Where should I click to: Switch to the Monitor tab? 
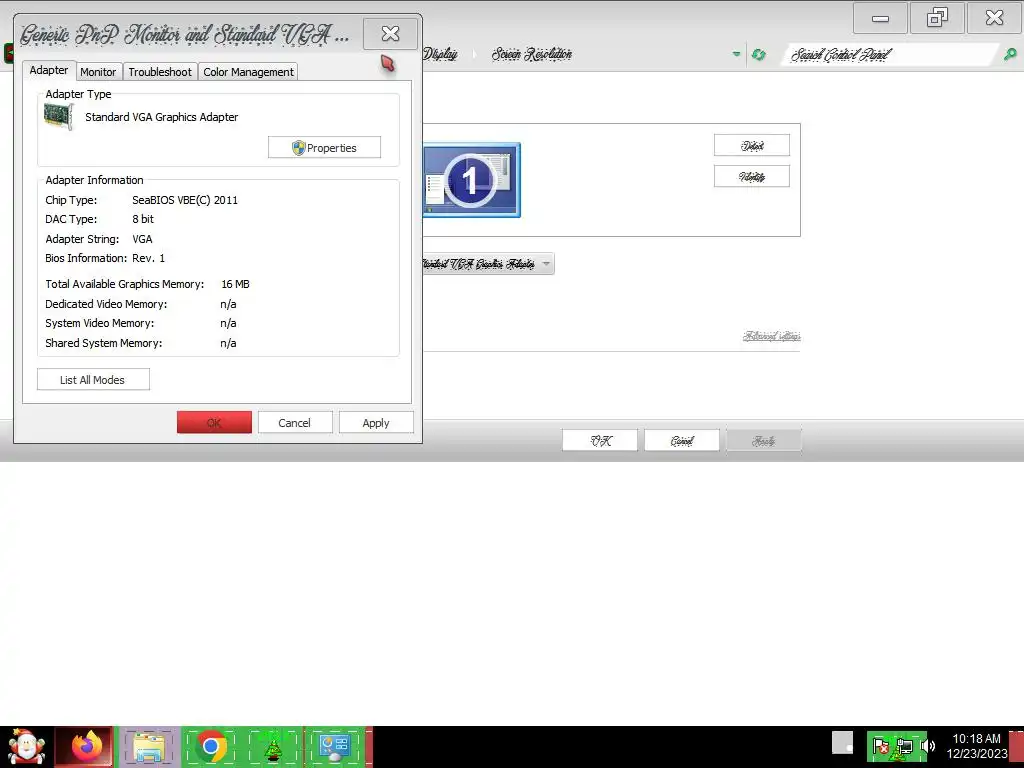tap(98, 72)
